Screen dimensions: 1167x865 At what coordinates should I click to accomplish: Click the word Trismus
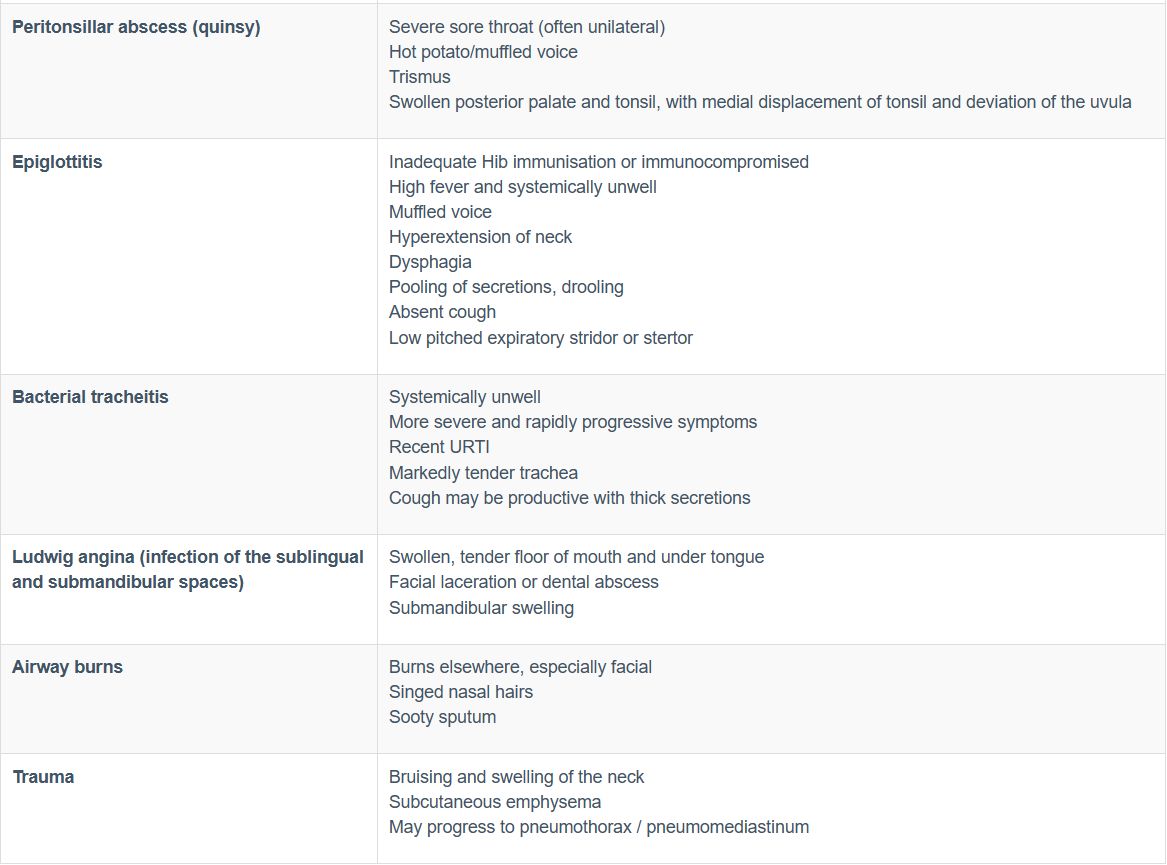(420, 77)
